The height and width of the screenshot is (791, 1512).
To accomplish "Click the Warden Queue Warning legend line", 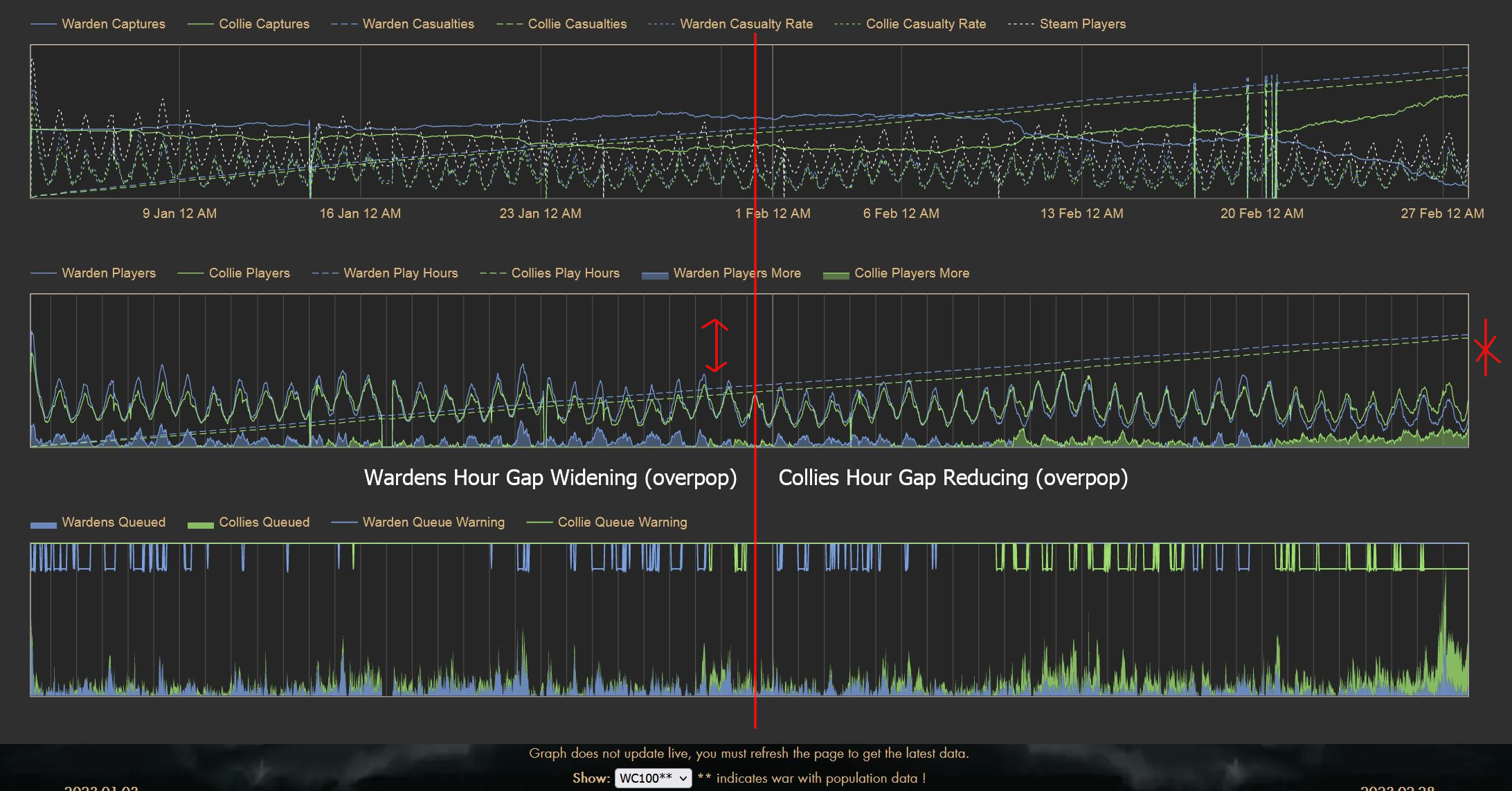I will coord(344,522).
